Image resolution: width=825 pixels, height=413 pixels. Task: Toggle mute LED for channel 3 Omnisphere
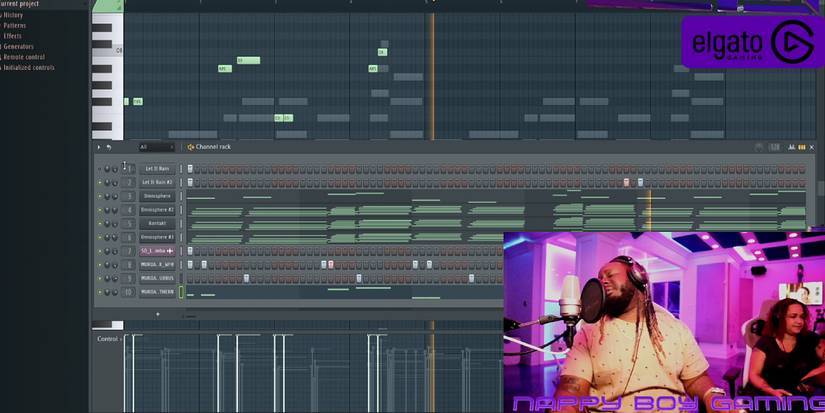click(99, 196)
